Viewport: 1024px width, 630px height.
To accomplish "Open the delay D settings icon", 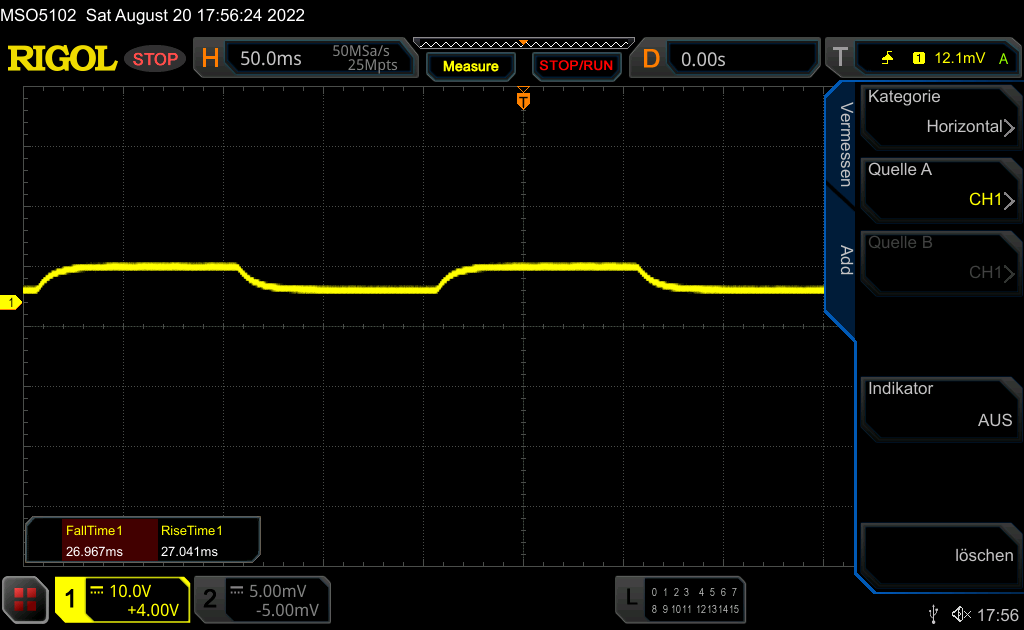I will click(x=651, y=59).
